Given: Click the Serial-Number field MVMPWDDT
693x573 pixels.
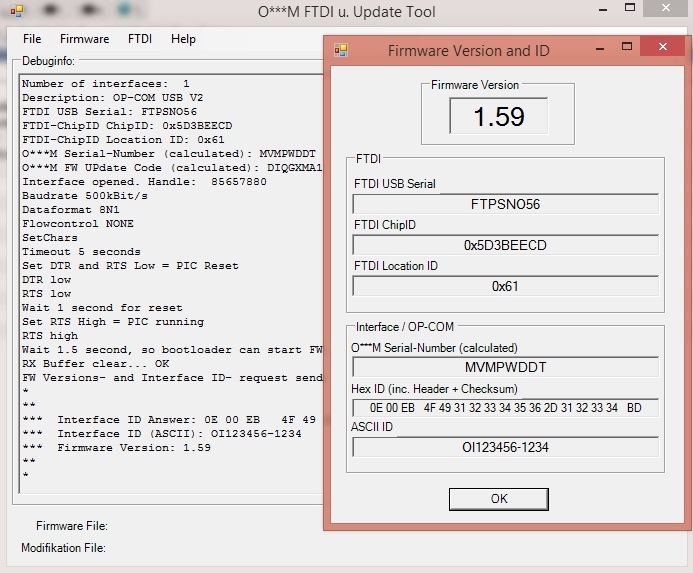Looking at the screenshot, I should click(x=505, y=367).
